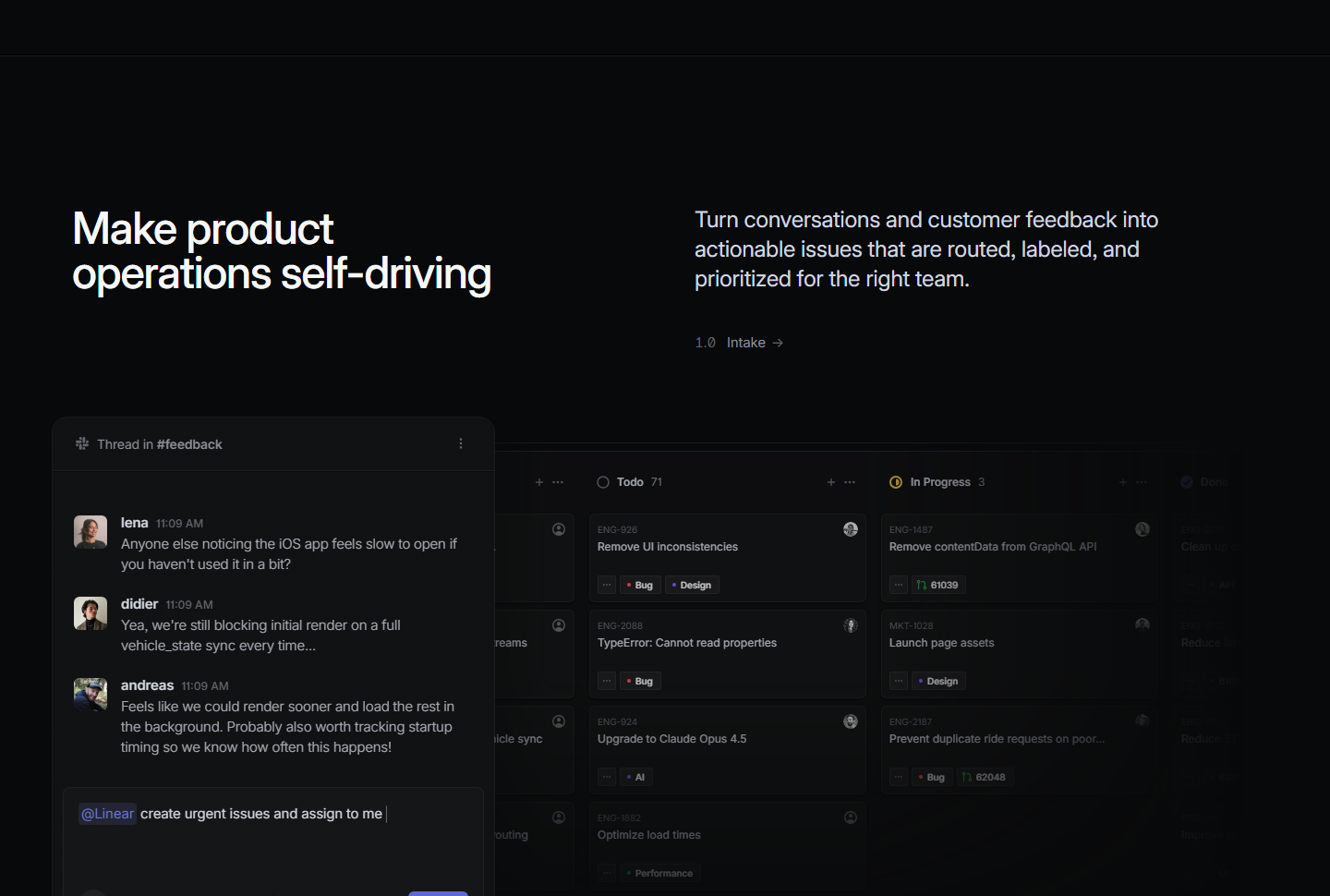The height and width of the screenshot is (896, 1330).
Task: Click the In Progress status circle icon
Action: pos(896,482)
